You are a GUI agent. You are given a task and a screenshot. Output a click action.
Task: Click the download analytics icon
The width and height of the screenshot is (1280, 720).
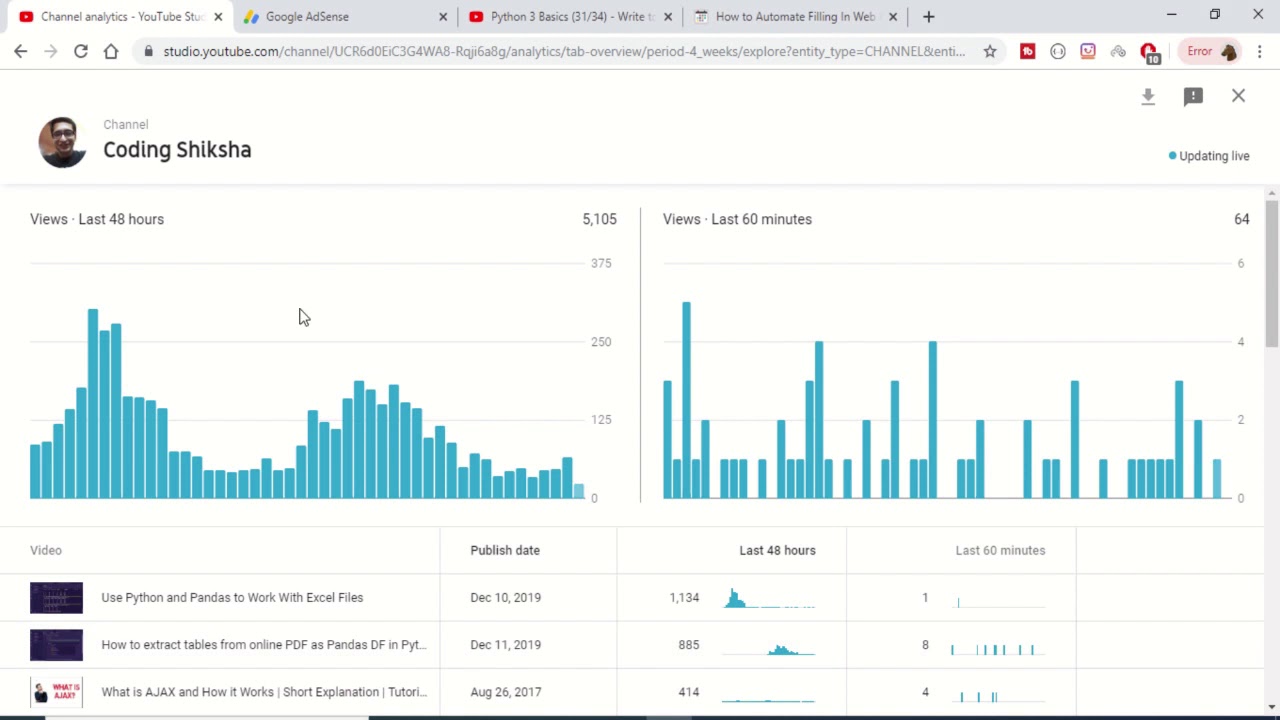click(1148, 96)
